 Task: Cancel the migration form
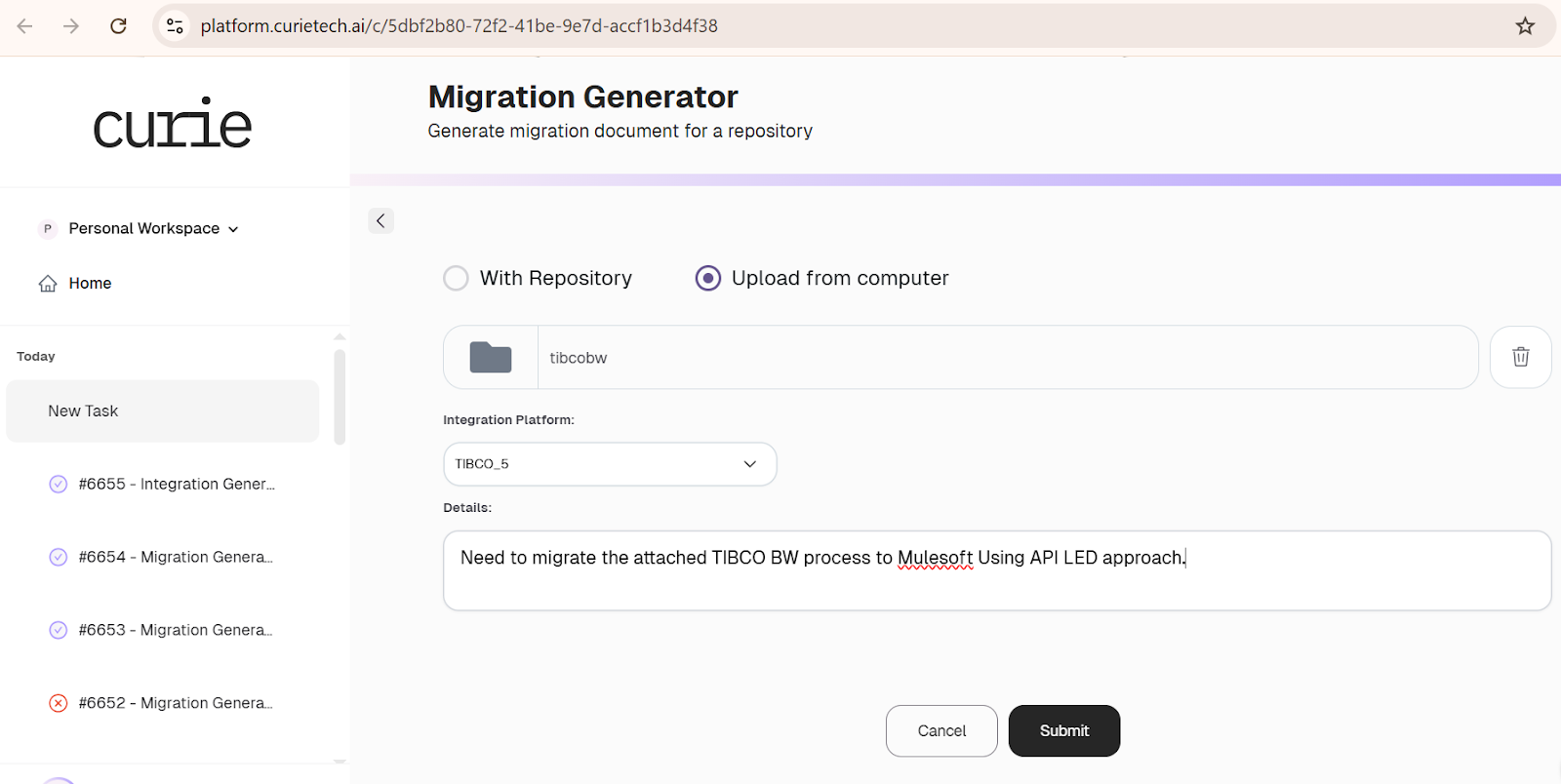click(x=941, y=731)
